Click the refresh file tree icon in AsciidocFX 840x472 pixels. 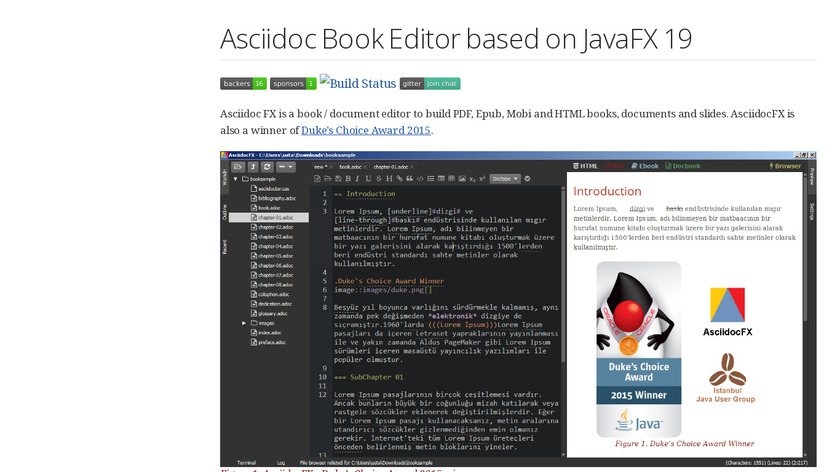pyautogui.click(x=267, y=167)
